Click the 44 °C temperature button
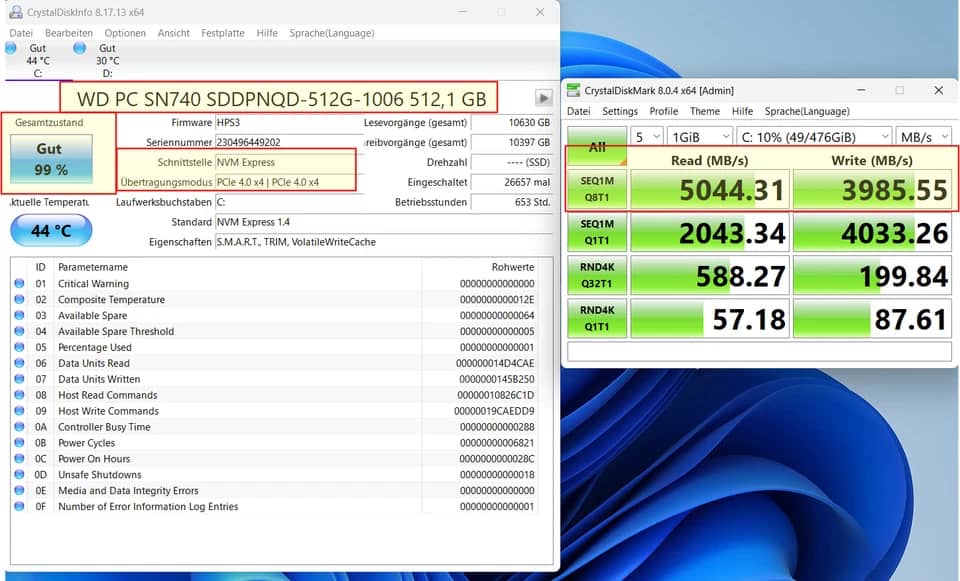The height and width of the screenshot is (581, 960). point(51,231)
